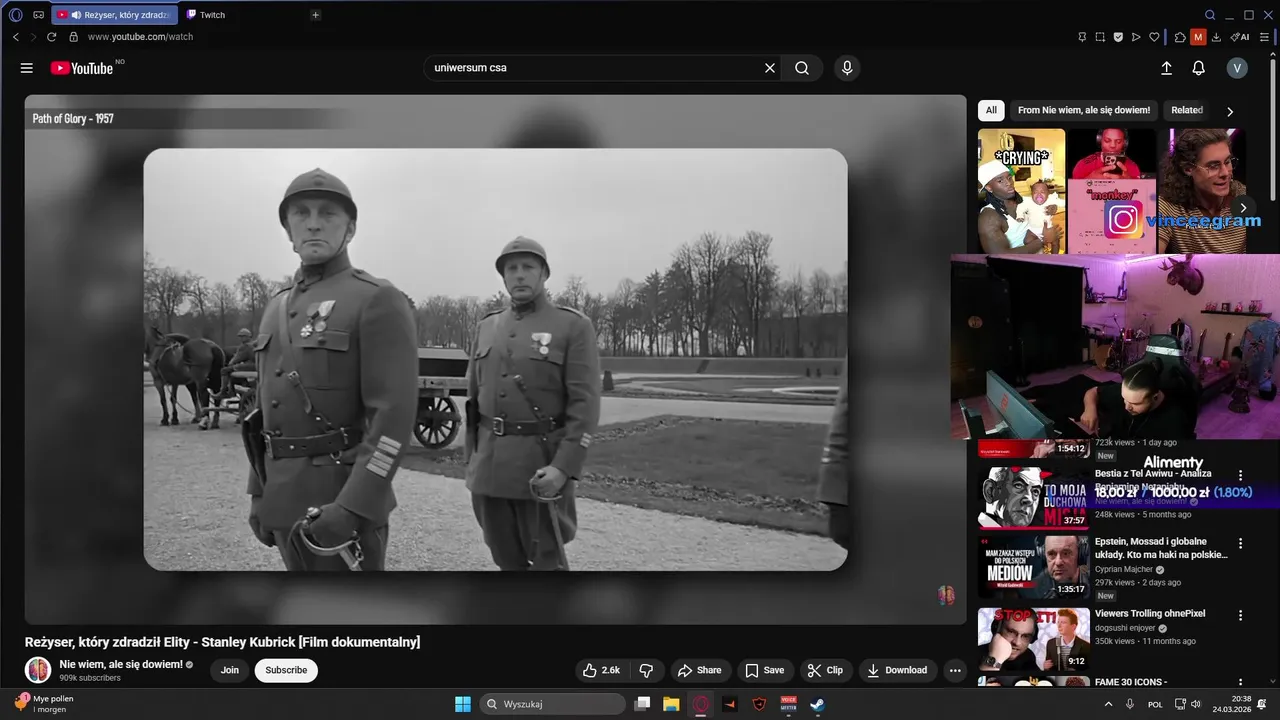
Task: Open Bestia z Tel Awiwu video thumbnail
Action: coord(1034,498)
